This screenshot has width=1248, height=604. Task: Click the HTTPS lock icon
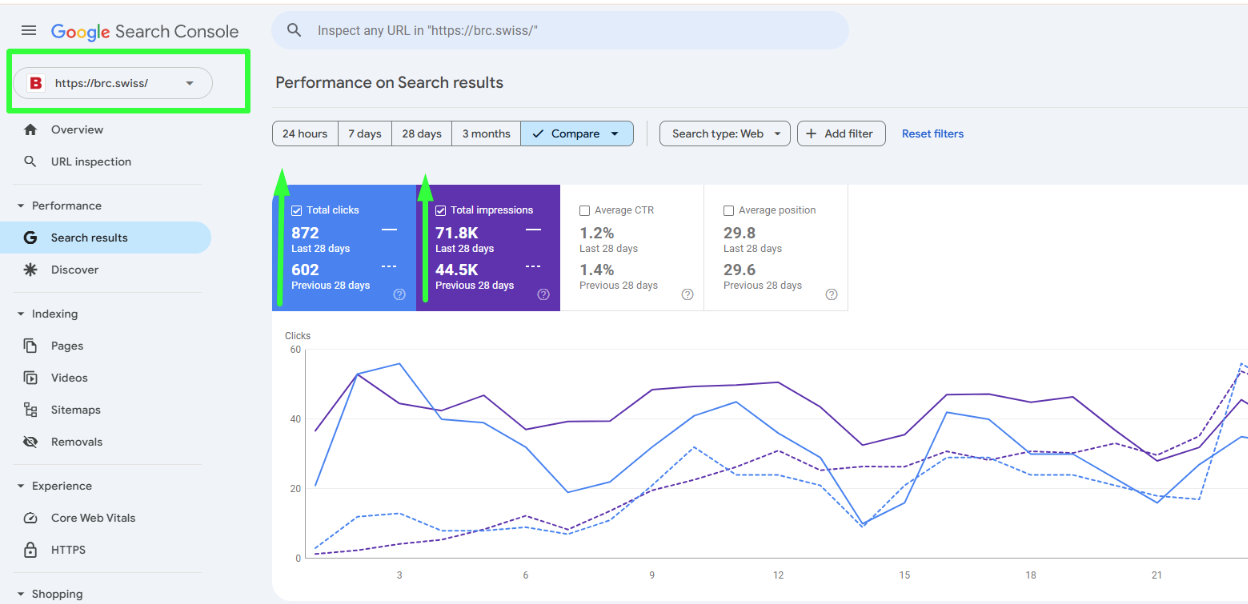click(30, 550)
